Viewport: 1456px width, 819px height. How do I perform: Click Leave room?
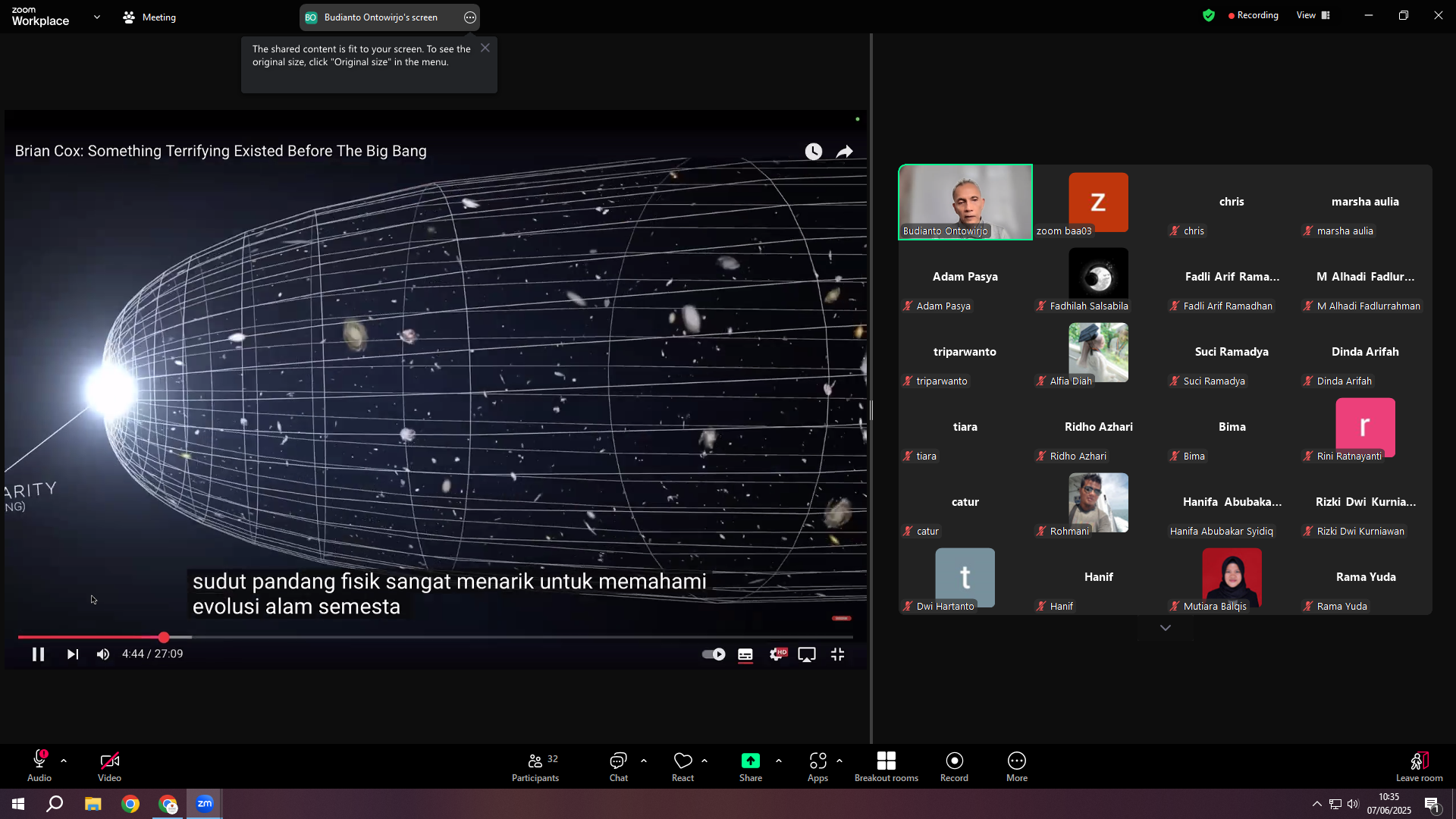(x=1419, y=766)
